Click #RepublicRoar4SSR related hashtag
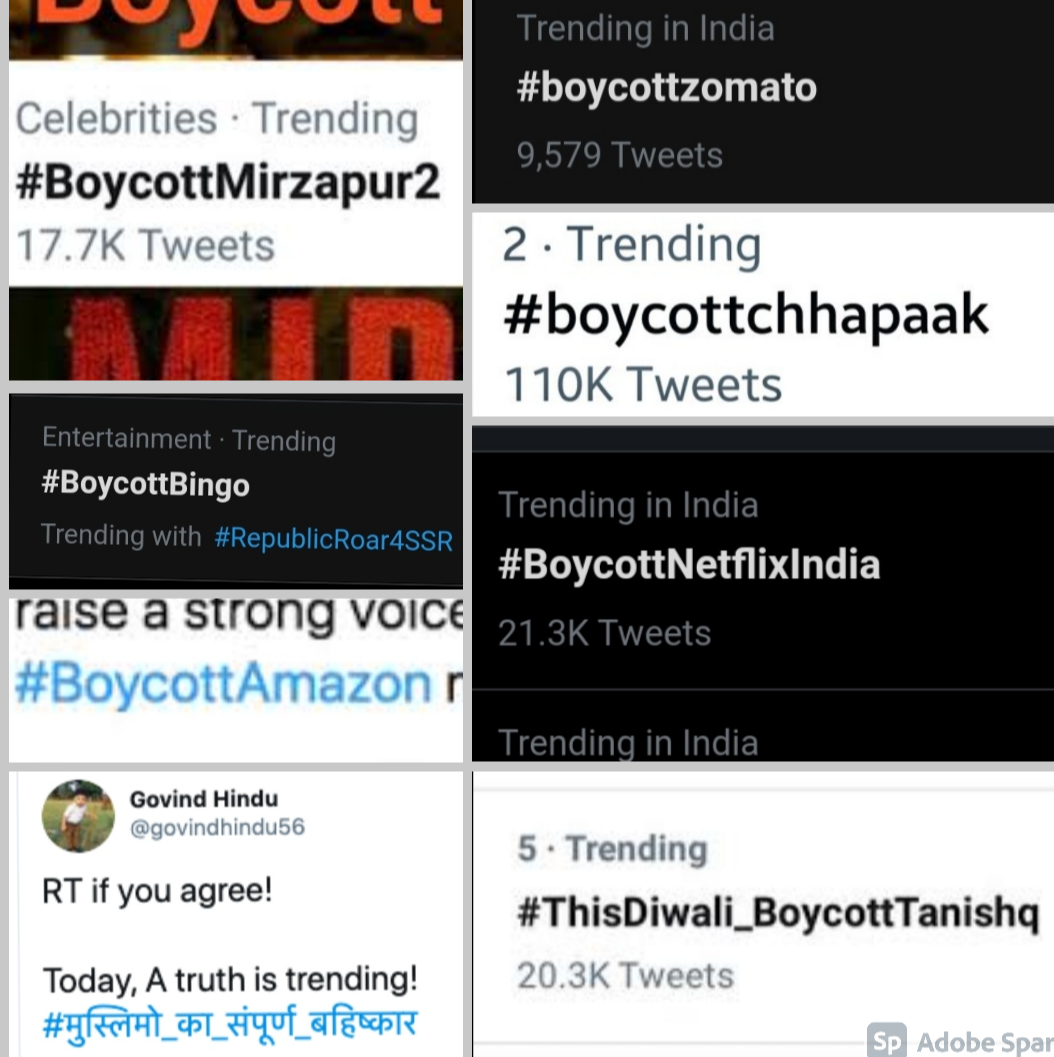Image resolution: width=1054 pixels, height=1057 pixels. pyautogui.click(x=334, y=540)
